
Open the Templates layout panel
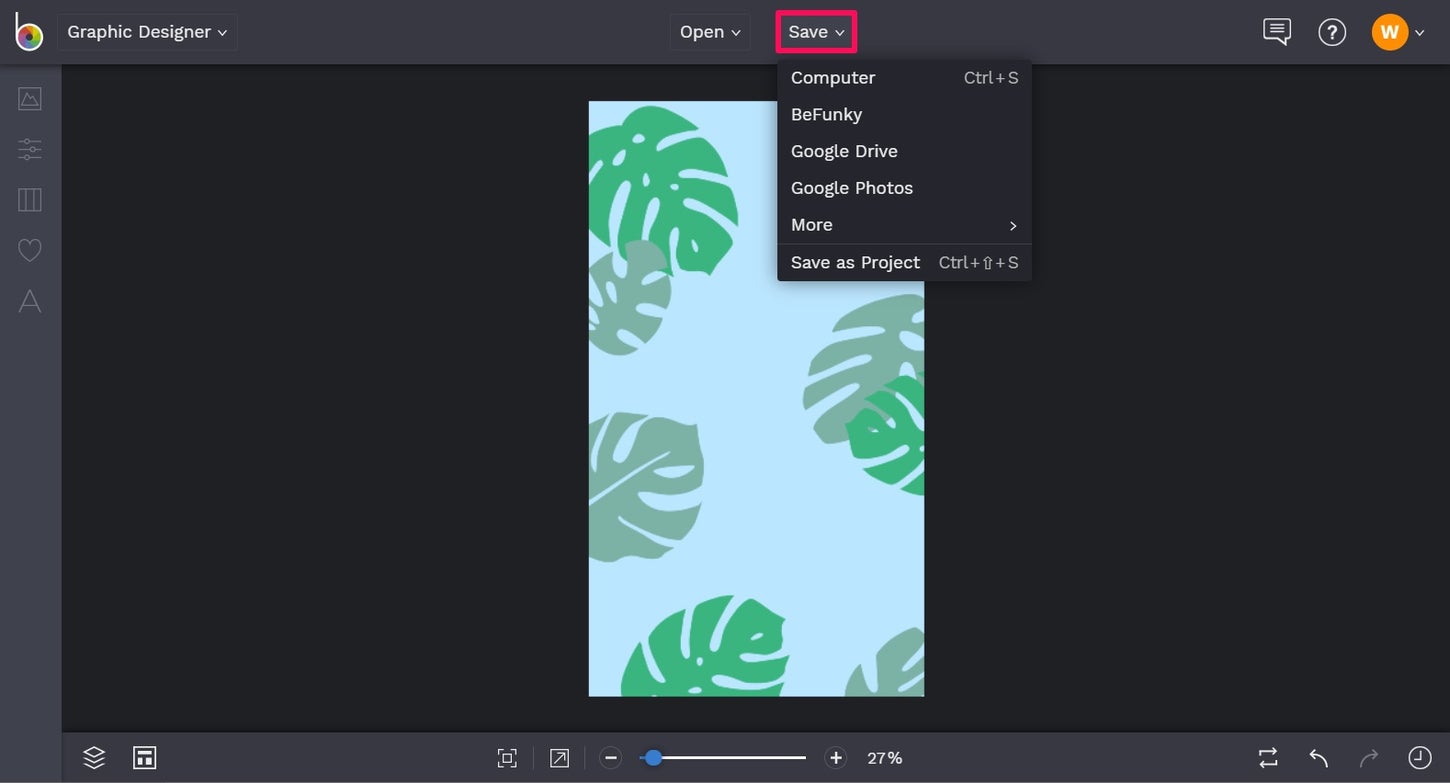pyautogui.click(x=29, y=200)
